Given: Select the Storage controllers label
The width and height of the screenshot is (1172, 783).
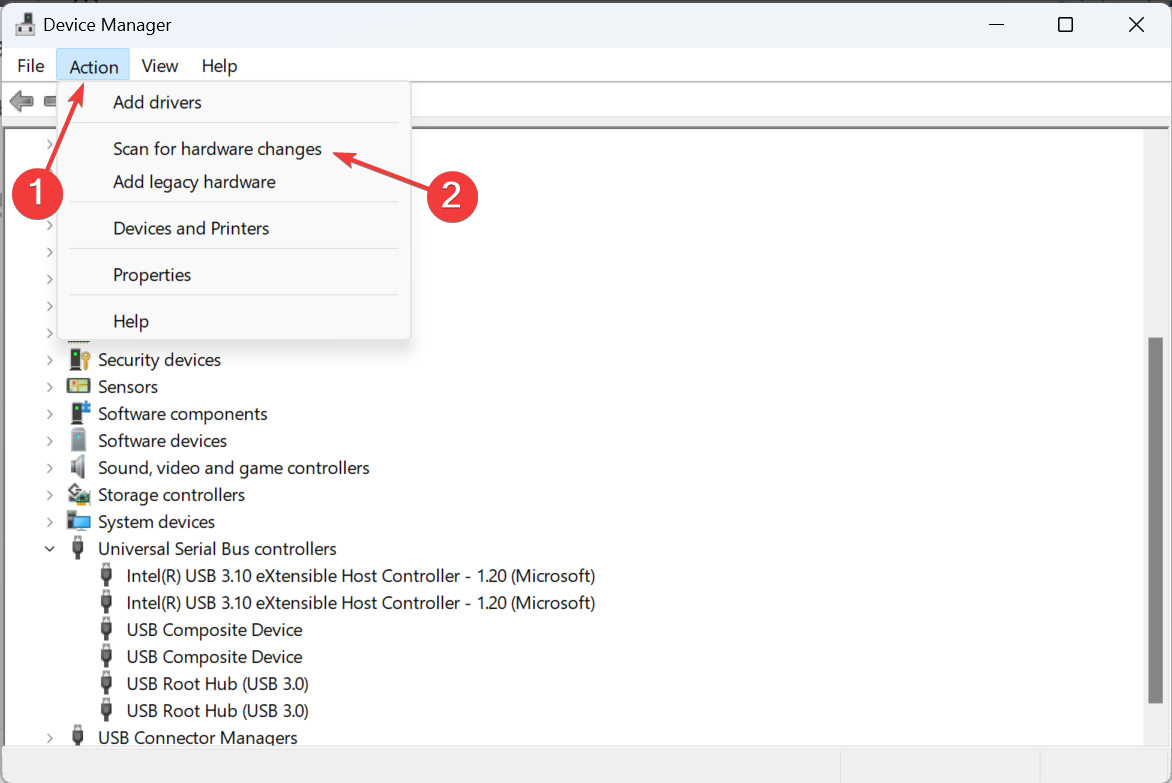Looking at the screenshot, I should [171, 495].
